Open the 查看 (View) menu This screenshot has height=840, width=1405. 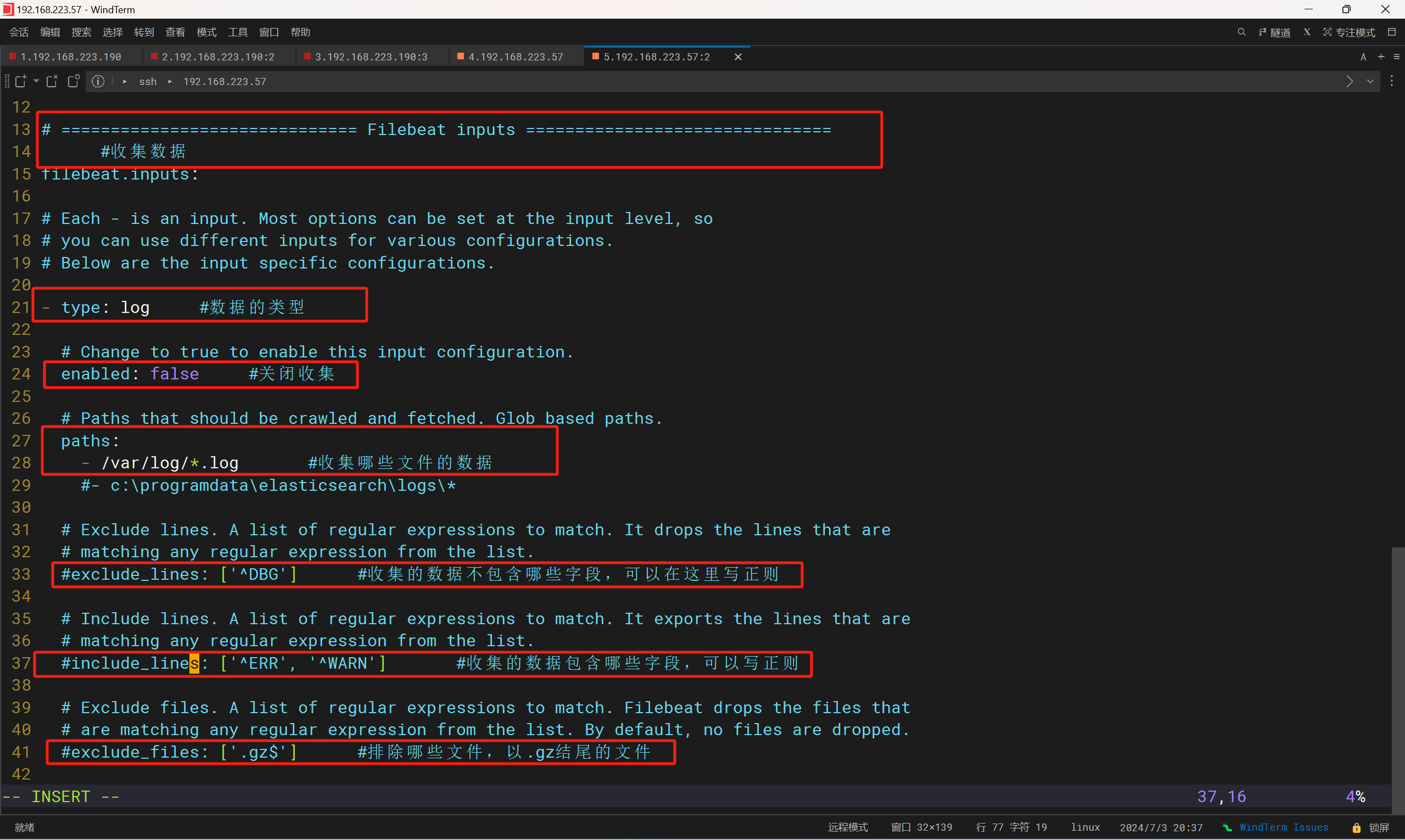[175, 32]
